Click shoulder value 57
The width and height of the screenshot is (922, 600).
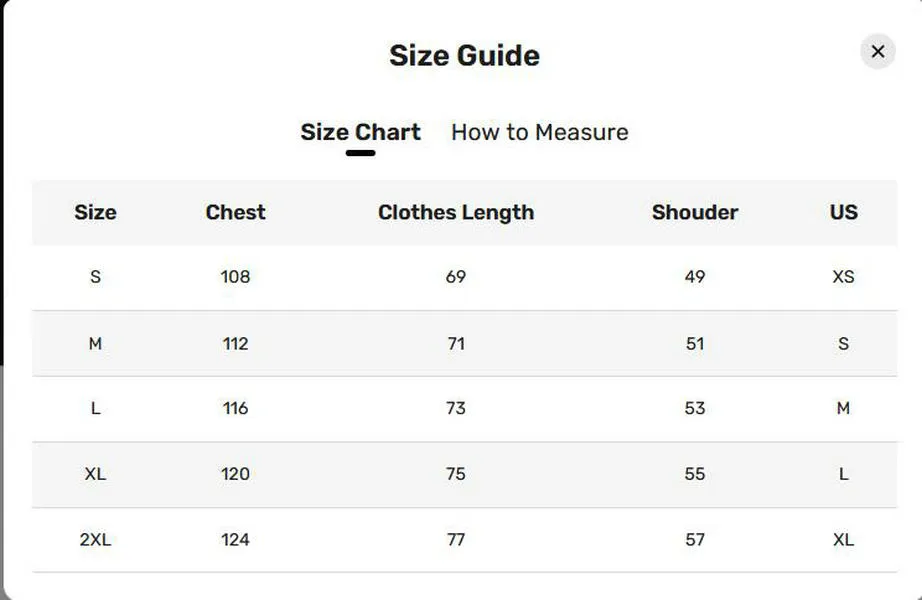click(695, 540)
